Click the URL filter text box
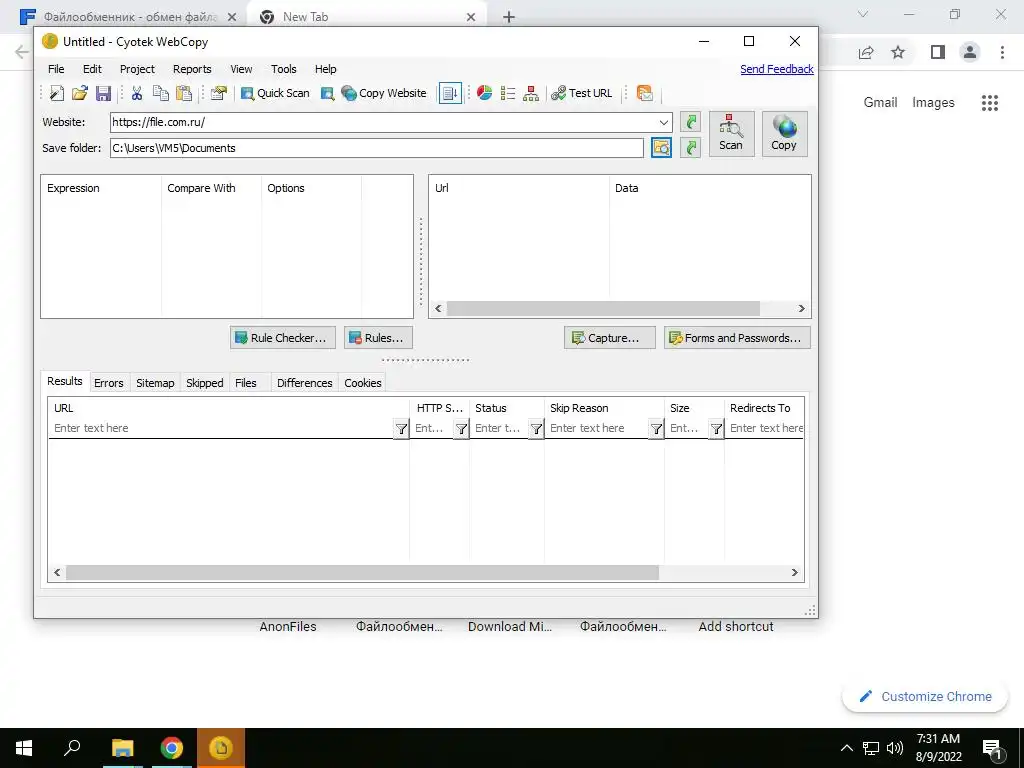 [x=221, y=428]
